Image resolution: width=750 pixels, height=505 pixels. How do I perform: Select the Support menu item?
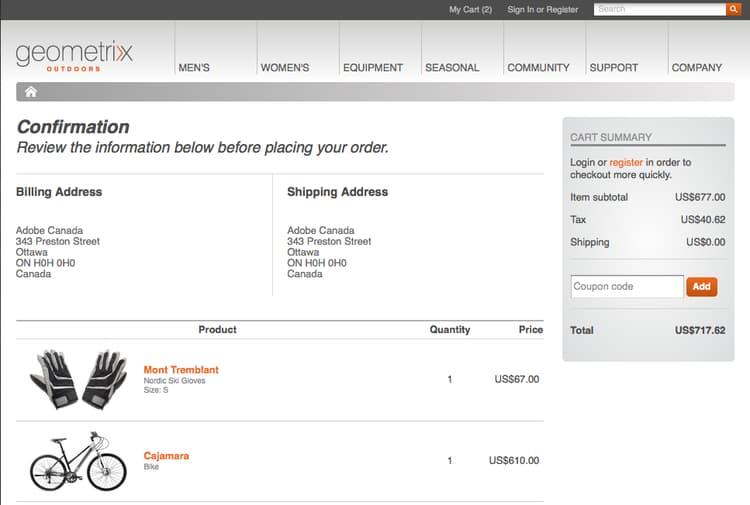coord(613,68)
